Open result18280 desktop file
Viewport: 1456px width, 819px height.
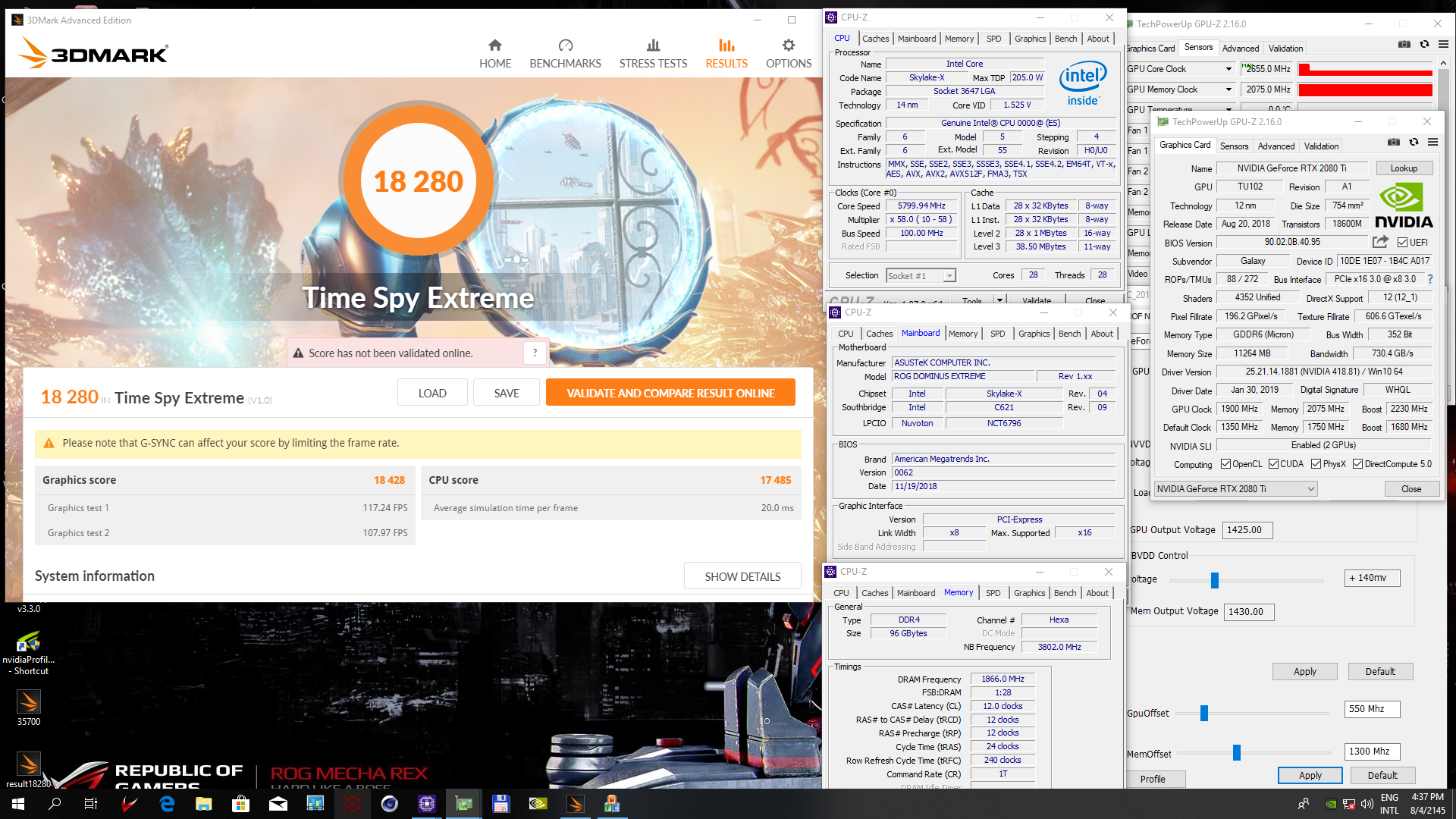pos(28,770)
